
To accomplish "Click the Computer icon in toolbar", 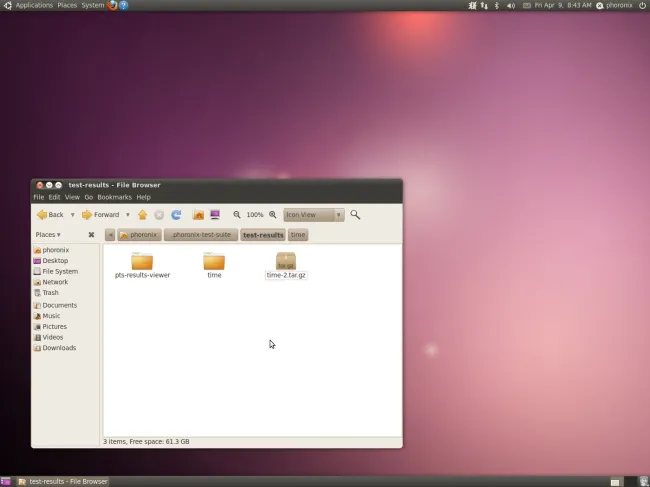I will [215, 214].
